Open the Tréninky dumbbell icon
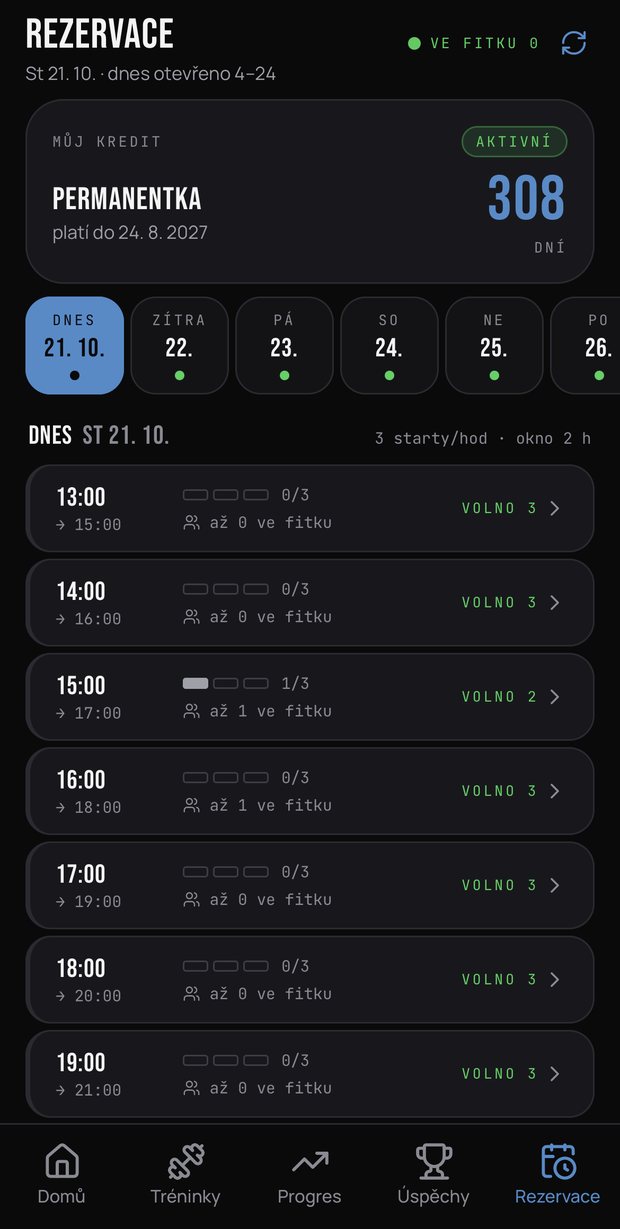Viewport: 620px width, 1229px height. tap(186, 1161)
